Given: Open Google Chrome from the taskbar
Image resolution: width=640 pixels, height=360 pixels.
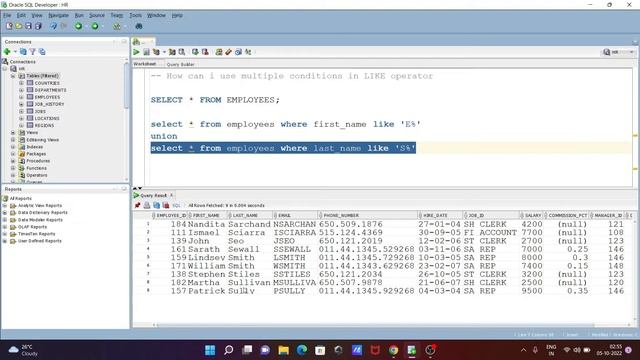Looking at the screenshot, I should pos(393,350).
